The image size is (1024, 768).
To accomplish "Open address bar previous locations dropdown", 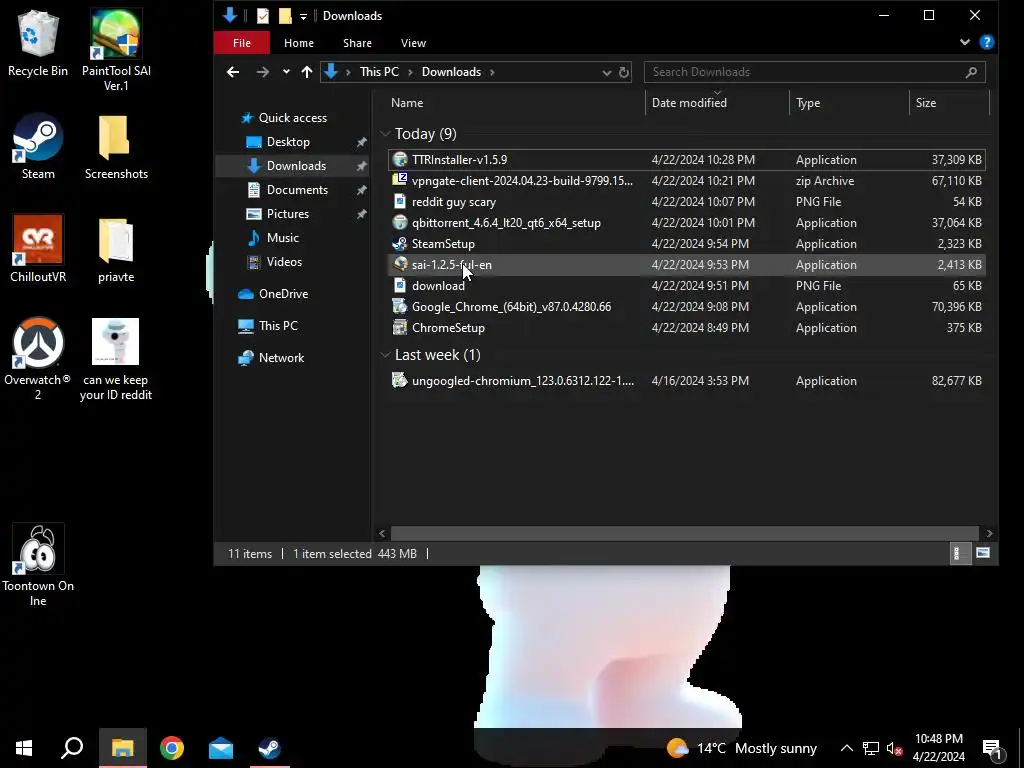I will (606, 72).
